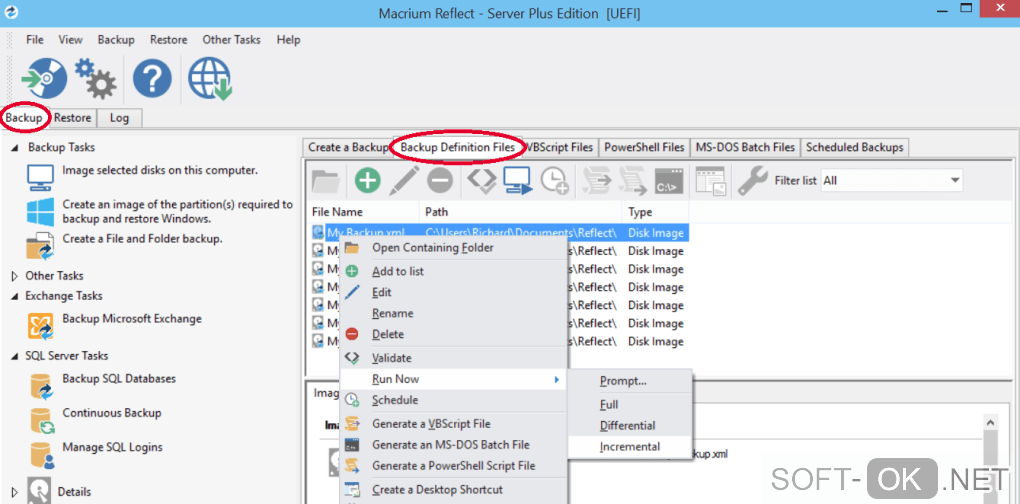Choose Create a Desktop Shortcut
The height and width of the screenshot is (504, 1020).
(x=453, y=489)
